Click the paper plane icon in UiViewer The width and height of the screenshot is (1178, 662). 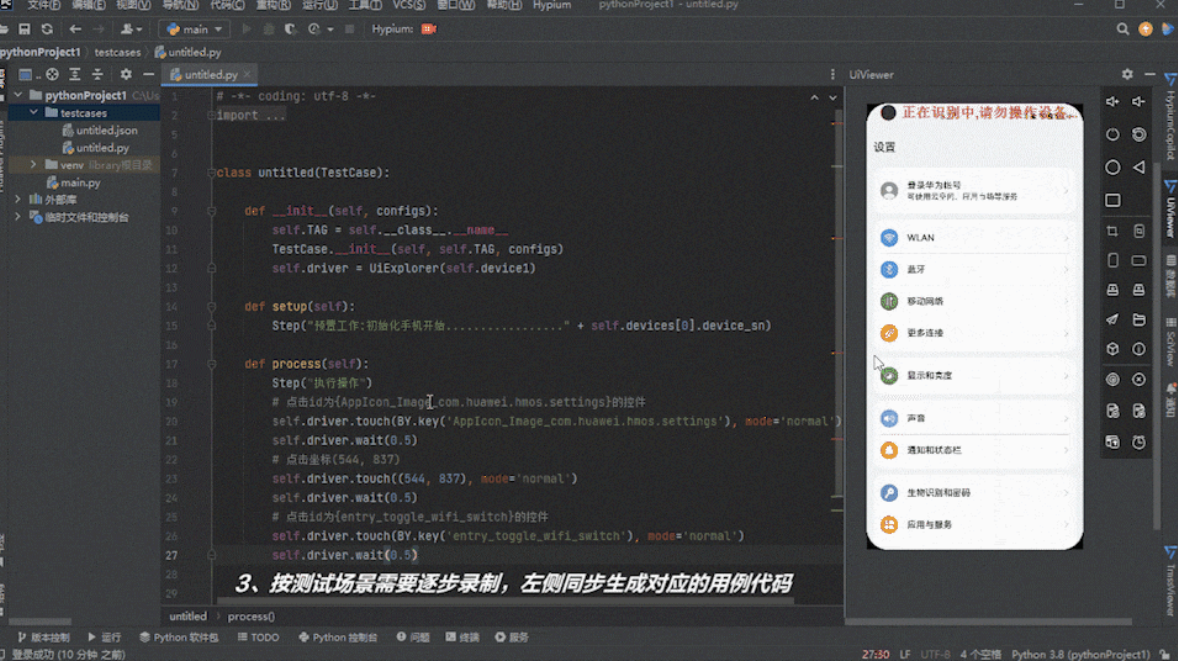(1112, 320)
